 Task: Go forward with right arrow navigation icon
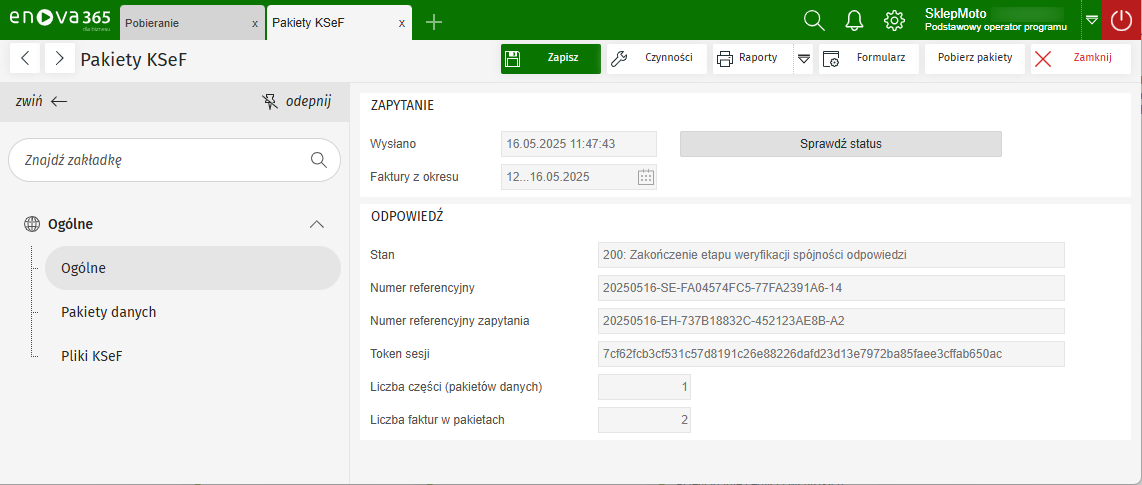60,59
